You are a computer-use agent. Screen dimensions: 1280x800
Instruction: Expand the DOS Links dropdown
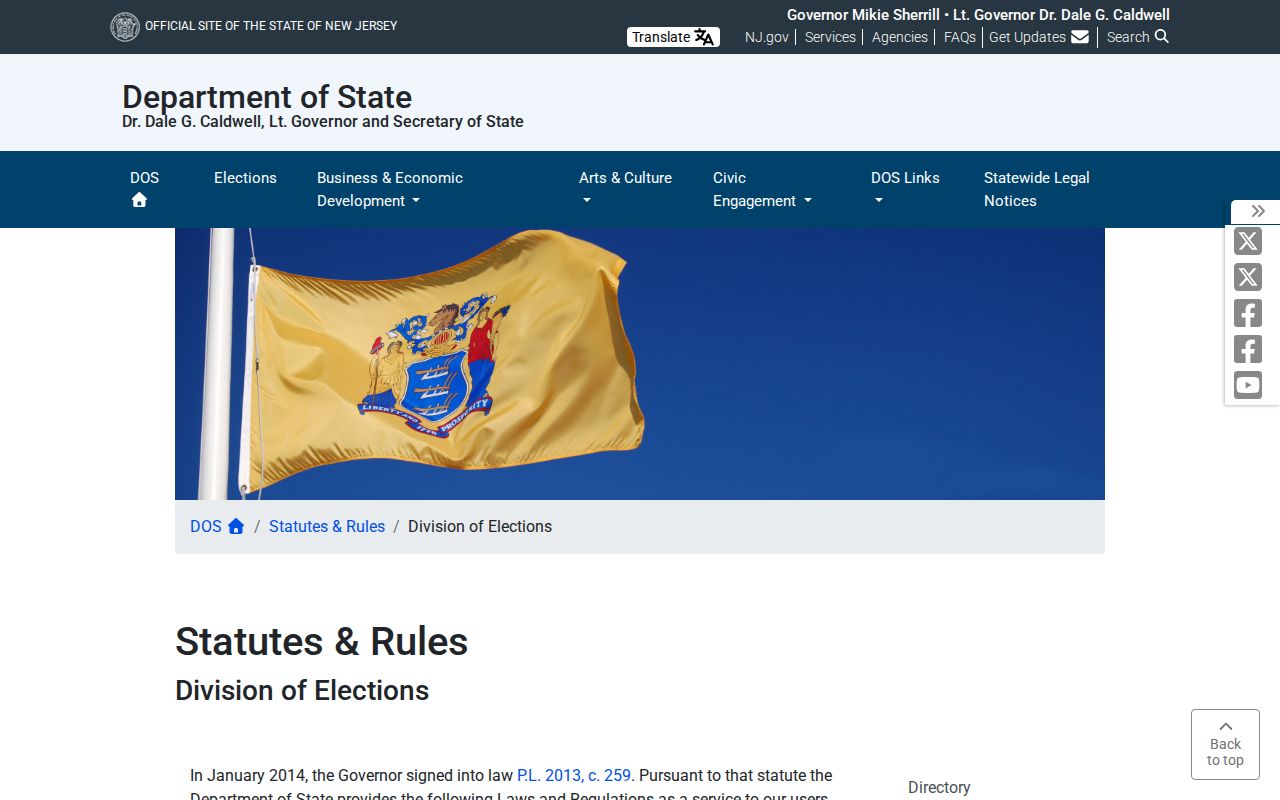(905, 189)
